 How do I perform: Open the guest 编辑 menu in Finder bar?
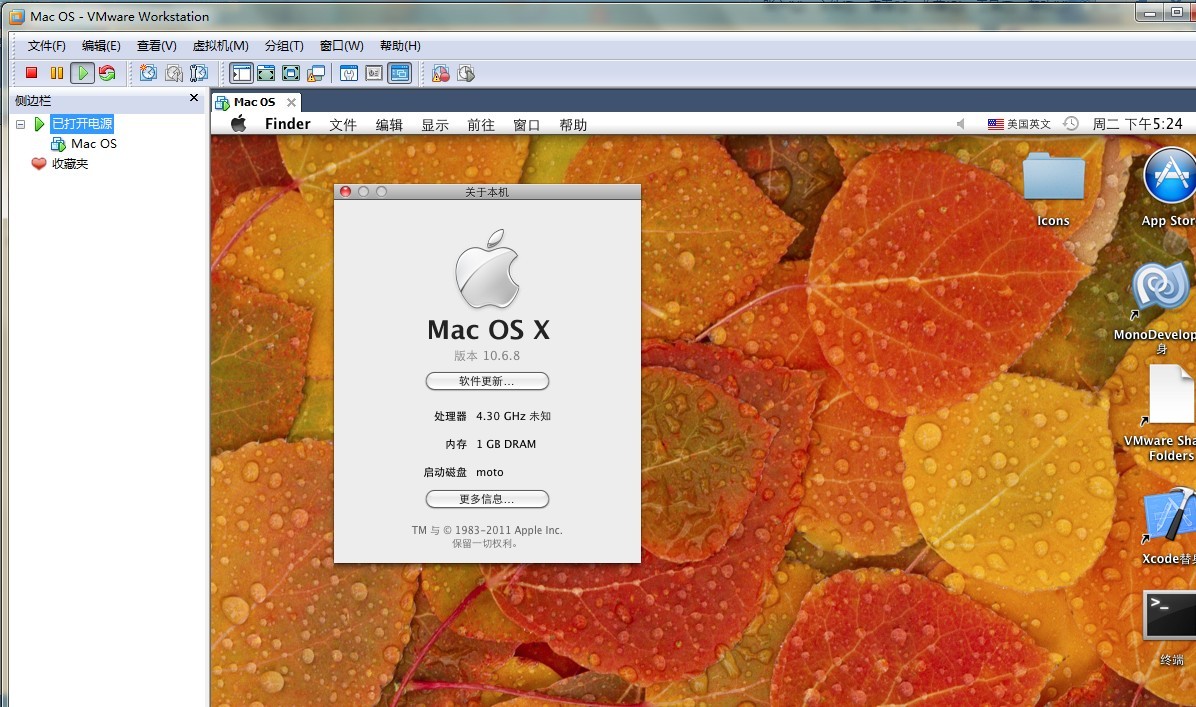389,124
